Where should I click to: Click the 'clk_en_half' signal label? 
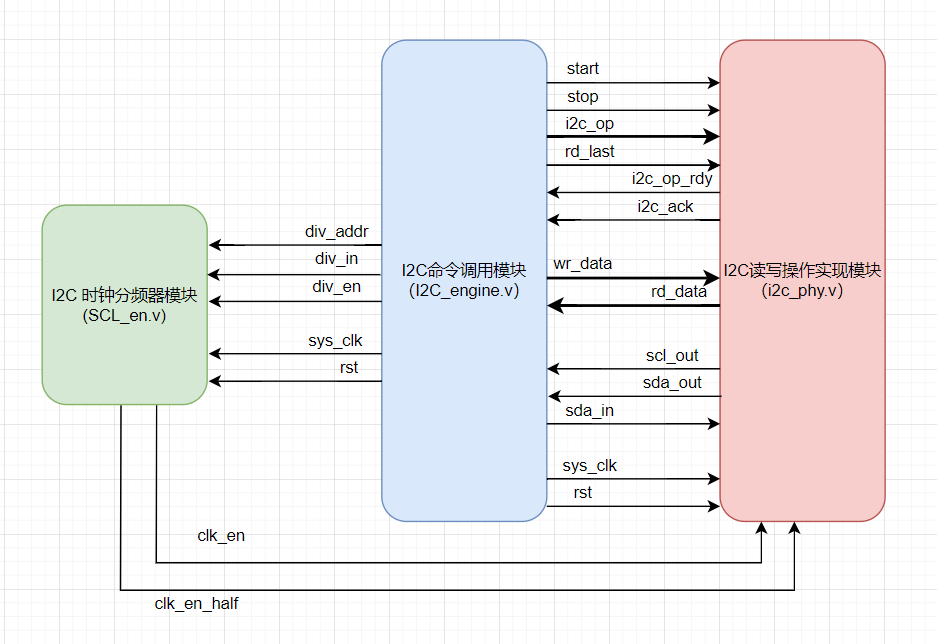point(196,604)
